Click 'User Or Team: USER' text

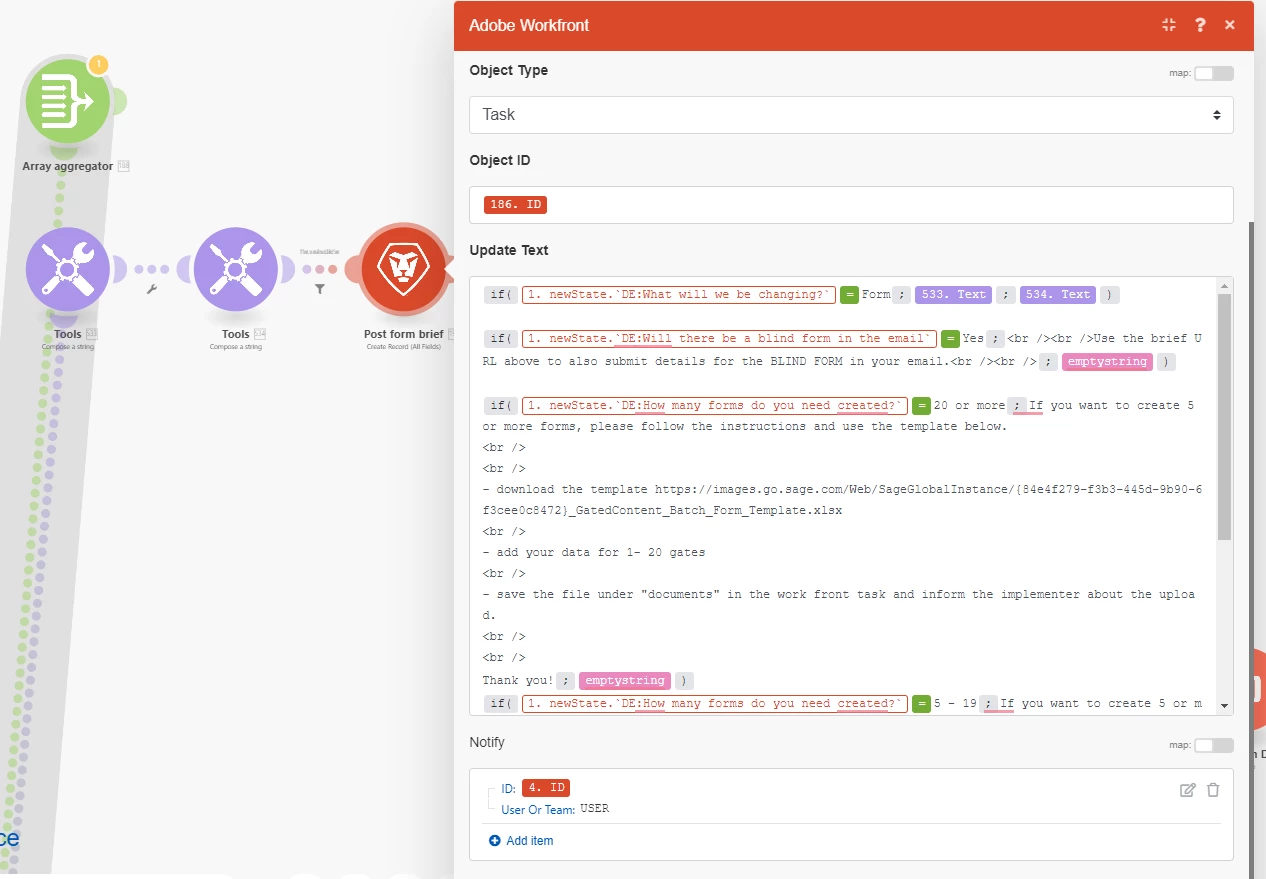555,809
